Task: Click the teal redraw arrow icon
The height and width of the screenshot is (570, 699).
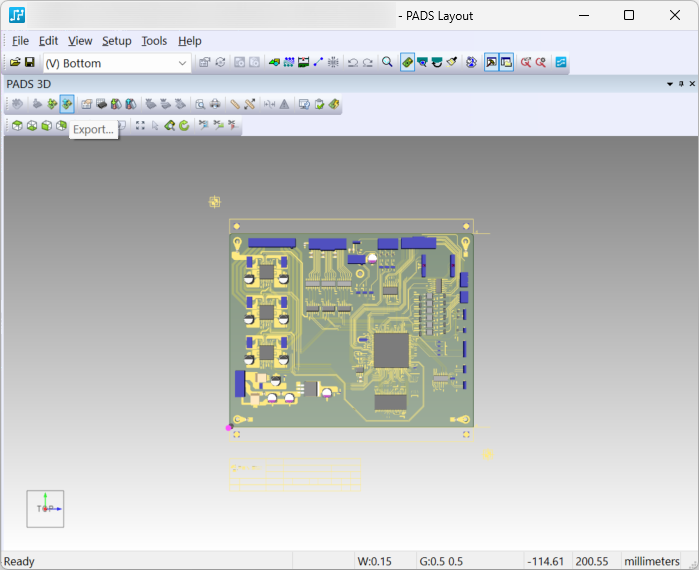Action: tap(437, 62)
